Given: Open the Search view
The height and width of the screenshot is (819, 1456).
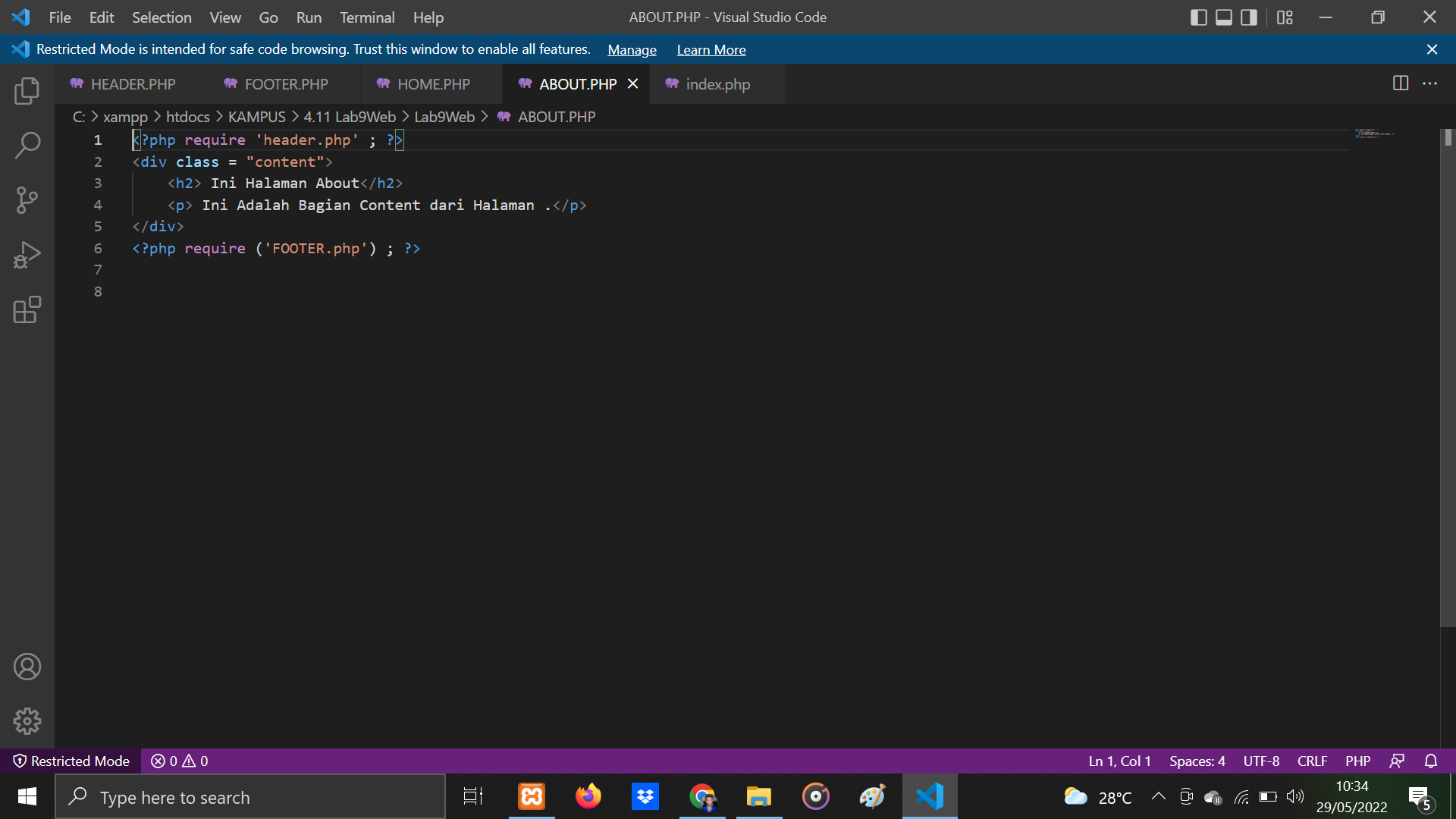Looking at the screenshot, I should [27, 145].
